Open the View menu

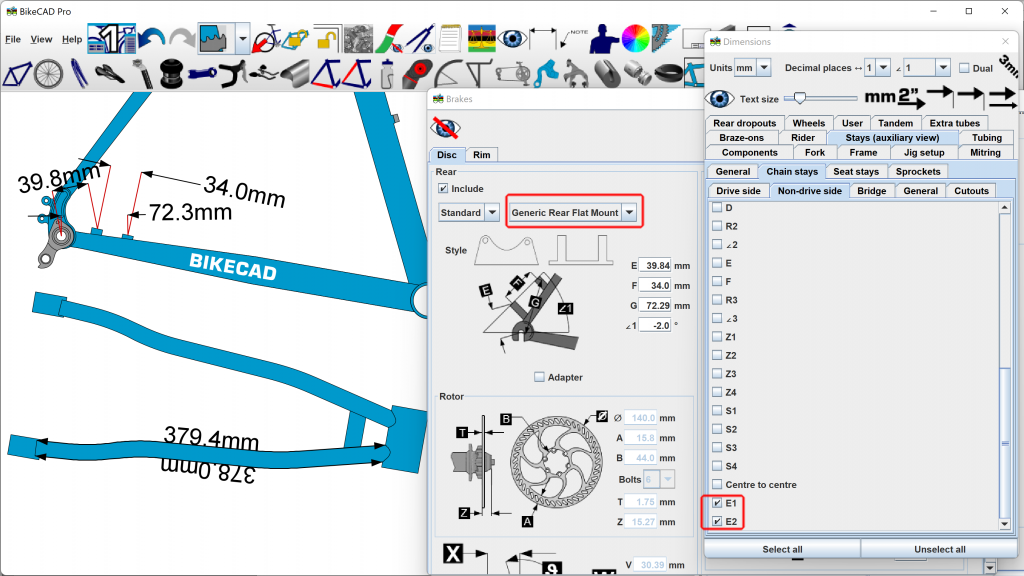41,39
